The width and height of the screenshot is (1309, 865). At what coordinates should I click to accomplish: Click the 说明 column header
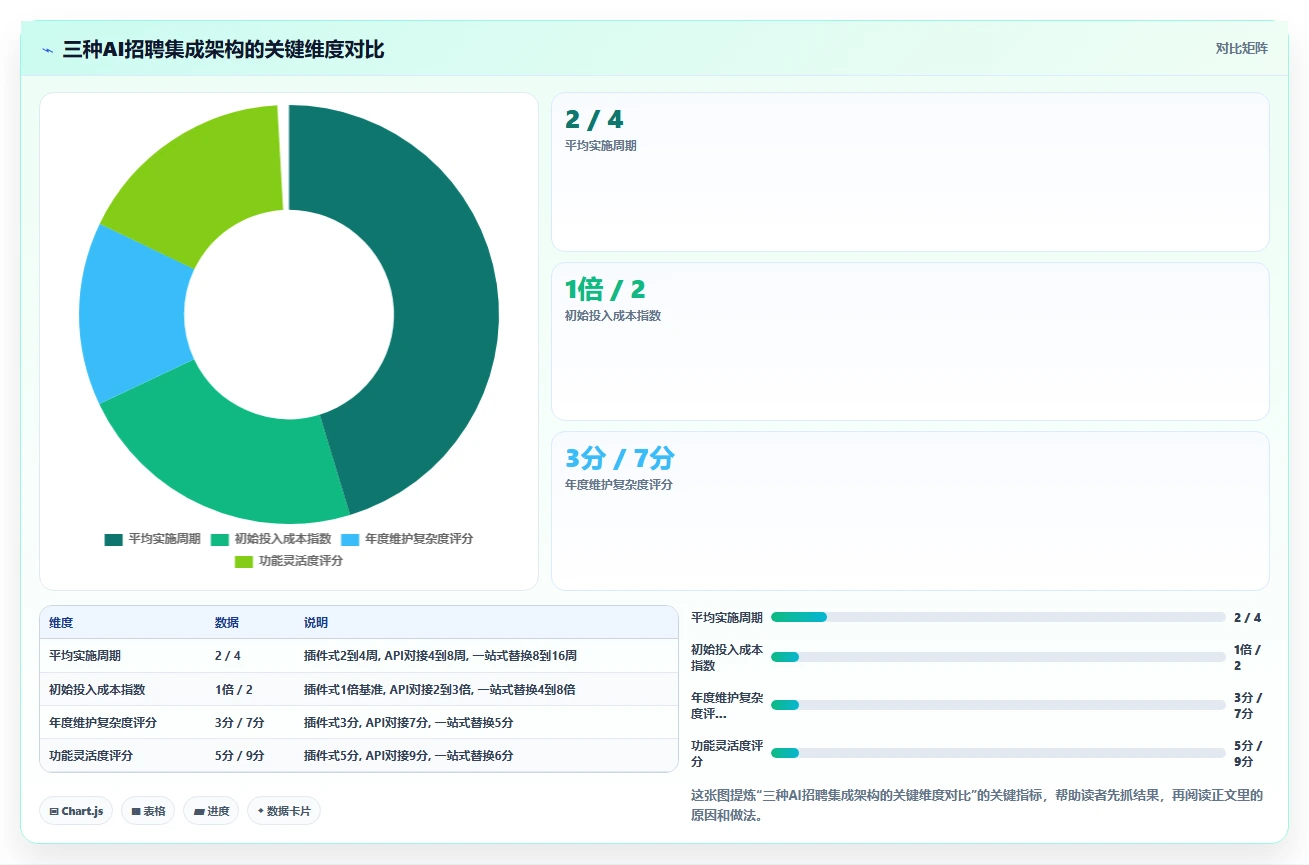click(316, 623)
